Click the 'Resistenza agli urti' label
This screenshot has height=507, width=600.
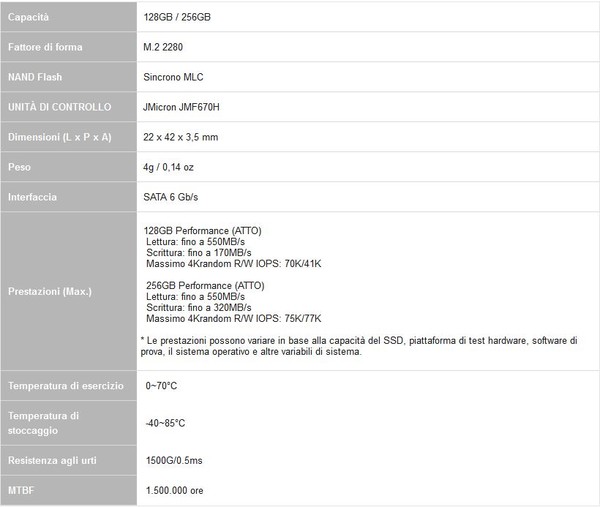(52, 460)
